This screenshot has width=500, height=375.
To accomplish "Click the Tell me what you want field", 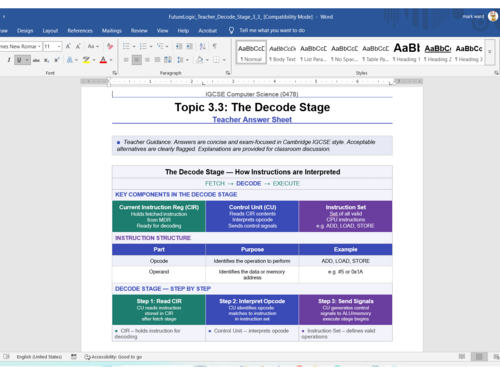I will coord(272,30).
